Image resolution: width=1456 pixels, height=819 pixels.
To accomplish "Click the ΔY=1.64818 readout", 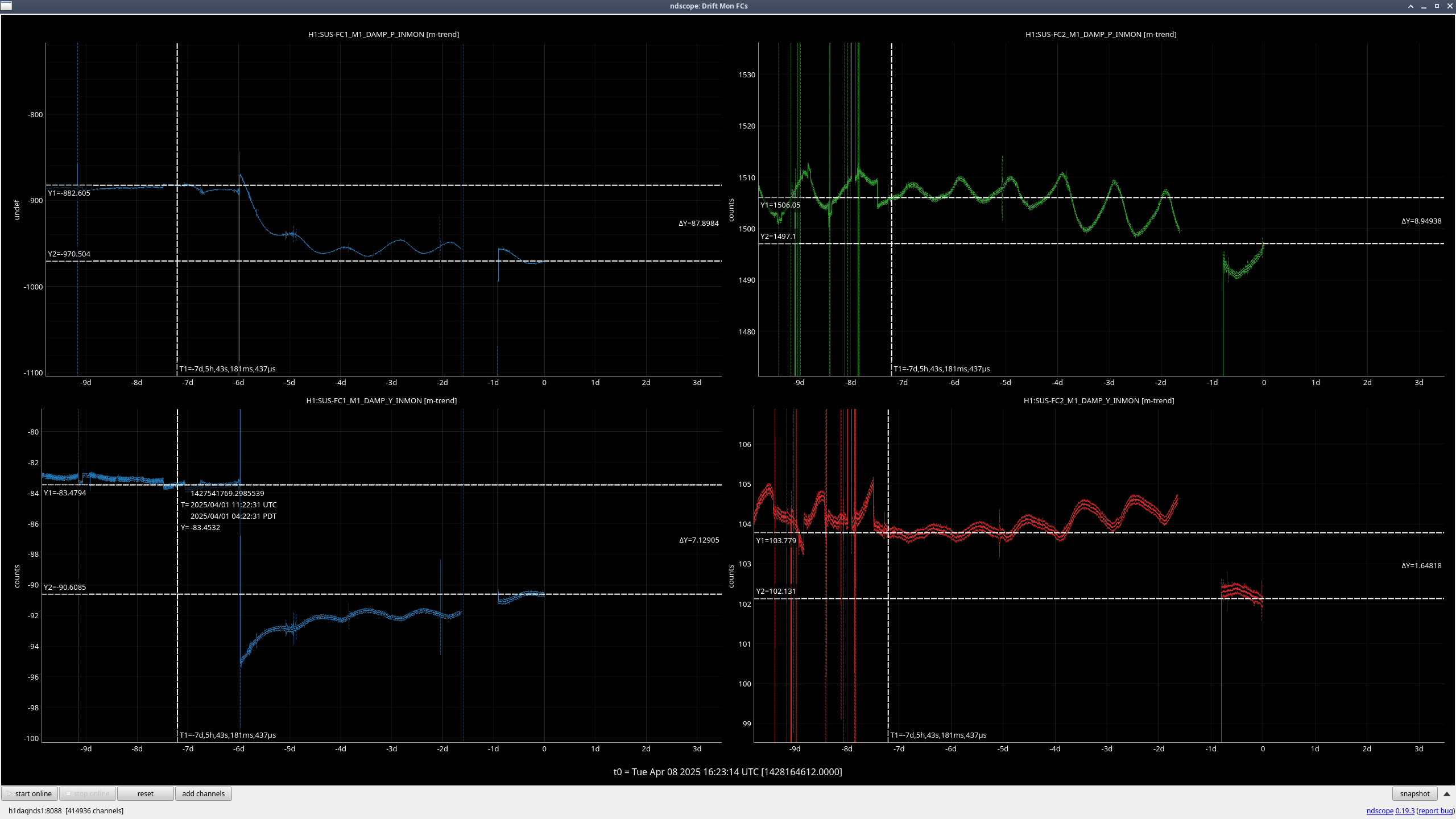I will 1421,566.
